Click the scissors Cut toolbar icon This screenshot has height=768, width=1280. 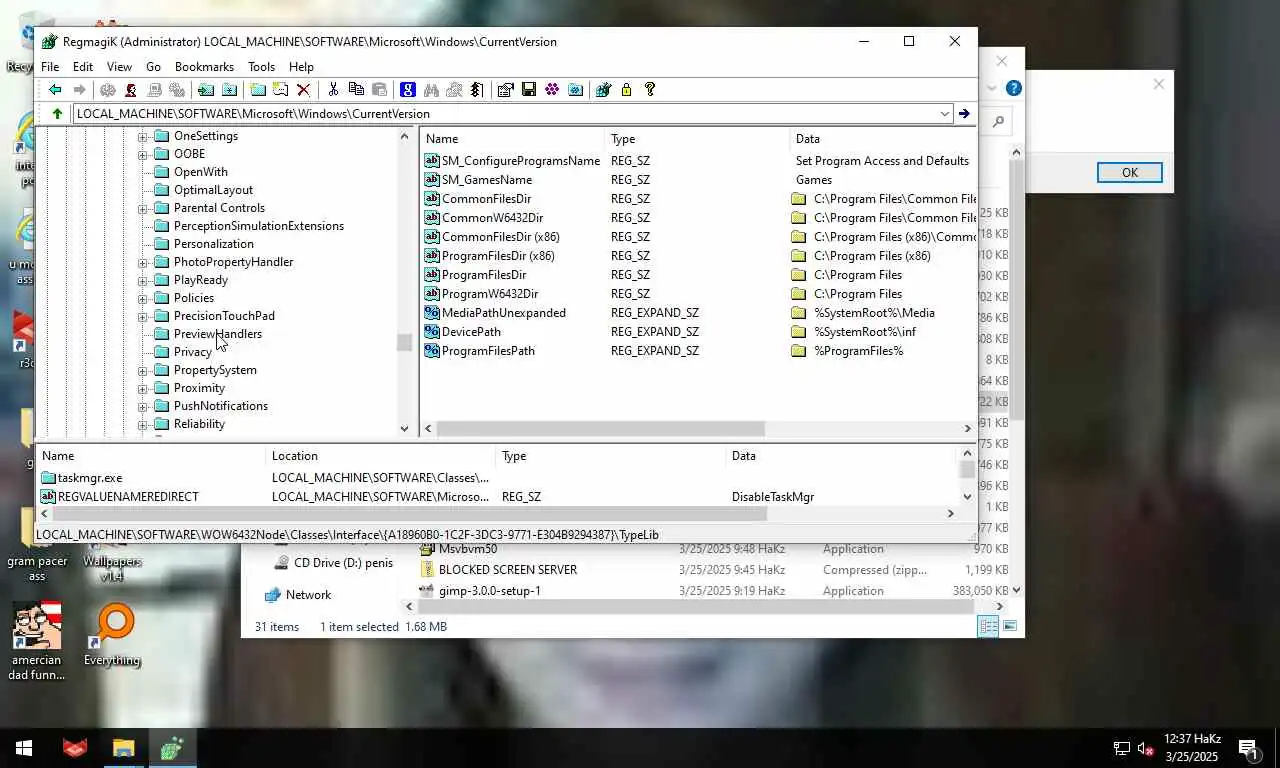click(x=333, y=90)
